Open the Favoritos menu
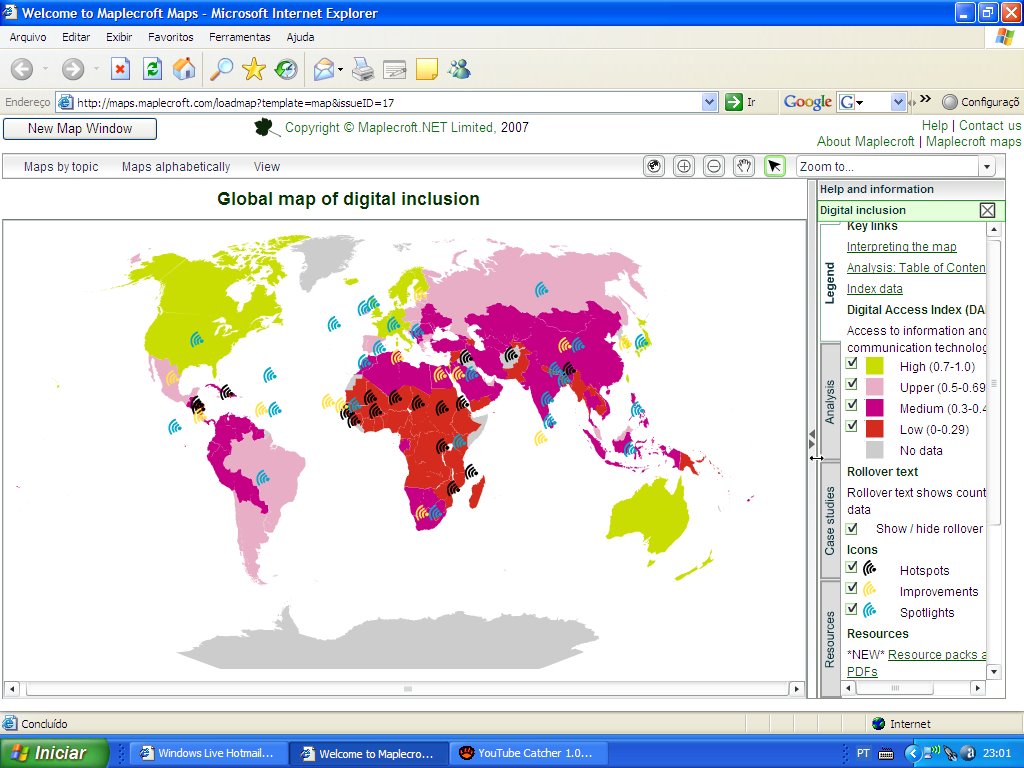The image size is (1024, 768). coord(170,37)
